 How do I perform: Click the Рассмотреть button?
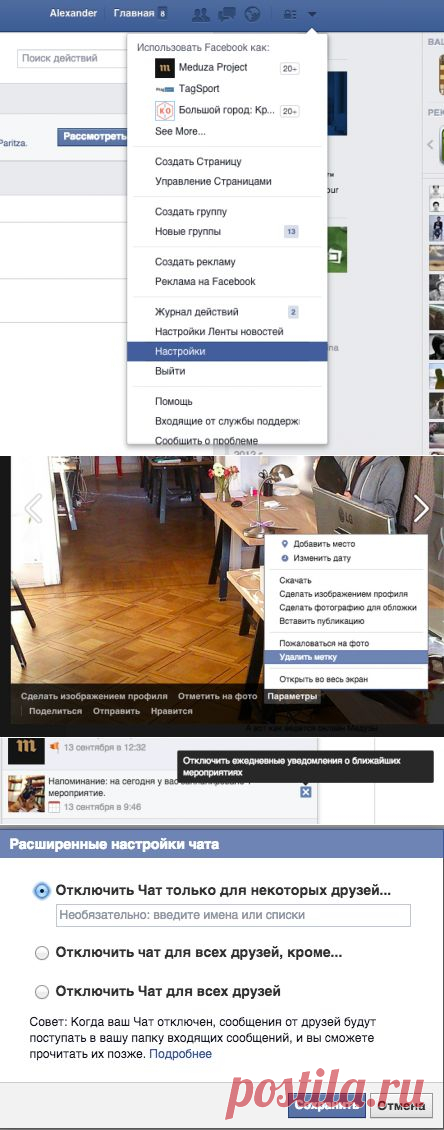click(92, 136)
